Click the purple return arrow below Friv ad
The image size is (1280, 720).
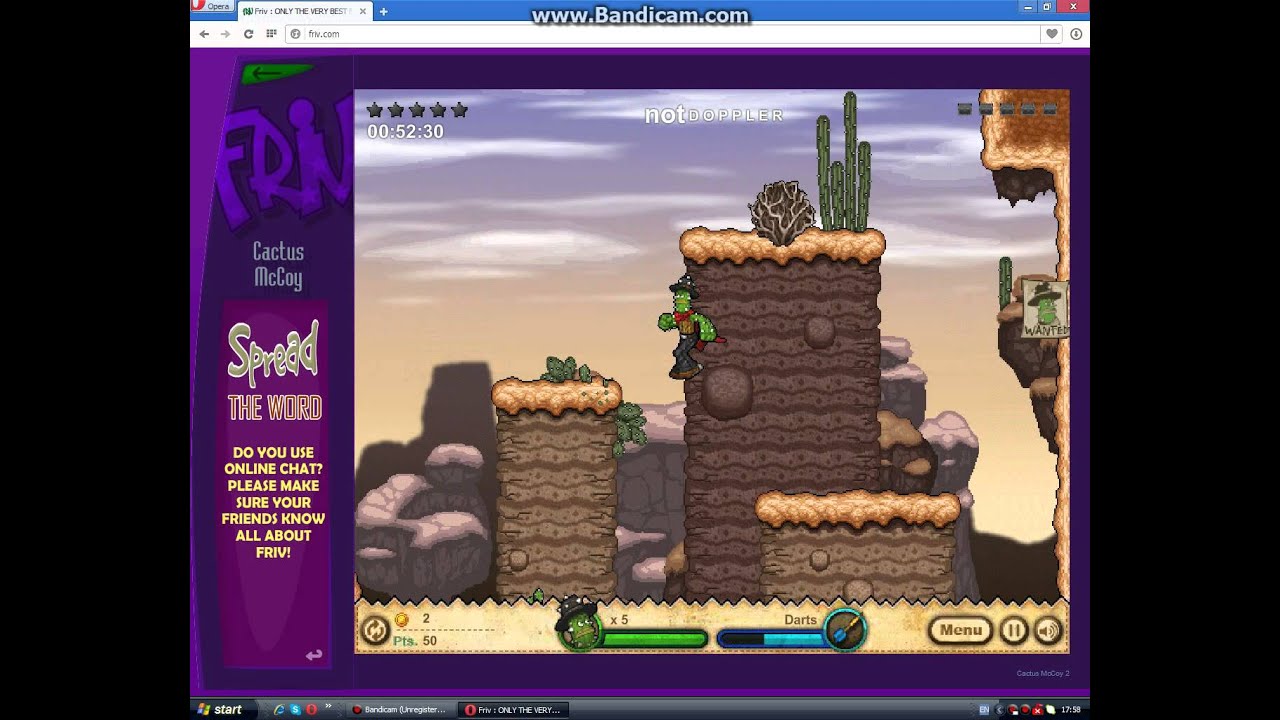pos(314,655)
